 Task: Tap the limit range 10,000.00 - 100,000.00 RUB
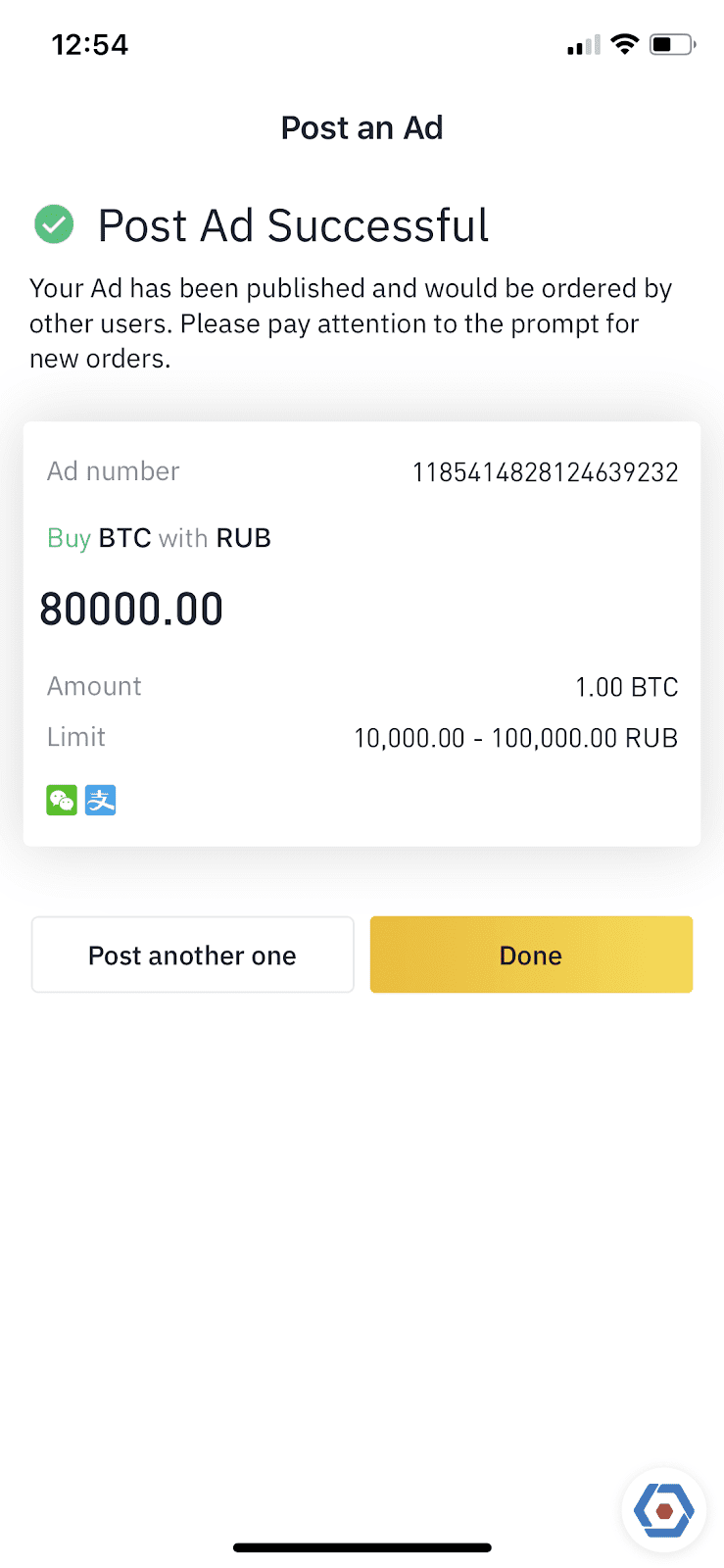[x=516, y=738]
